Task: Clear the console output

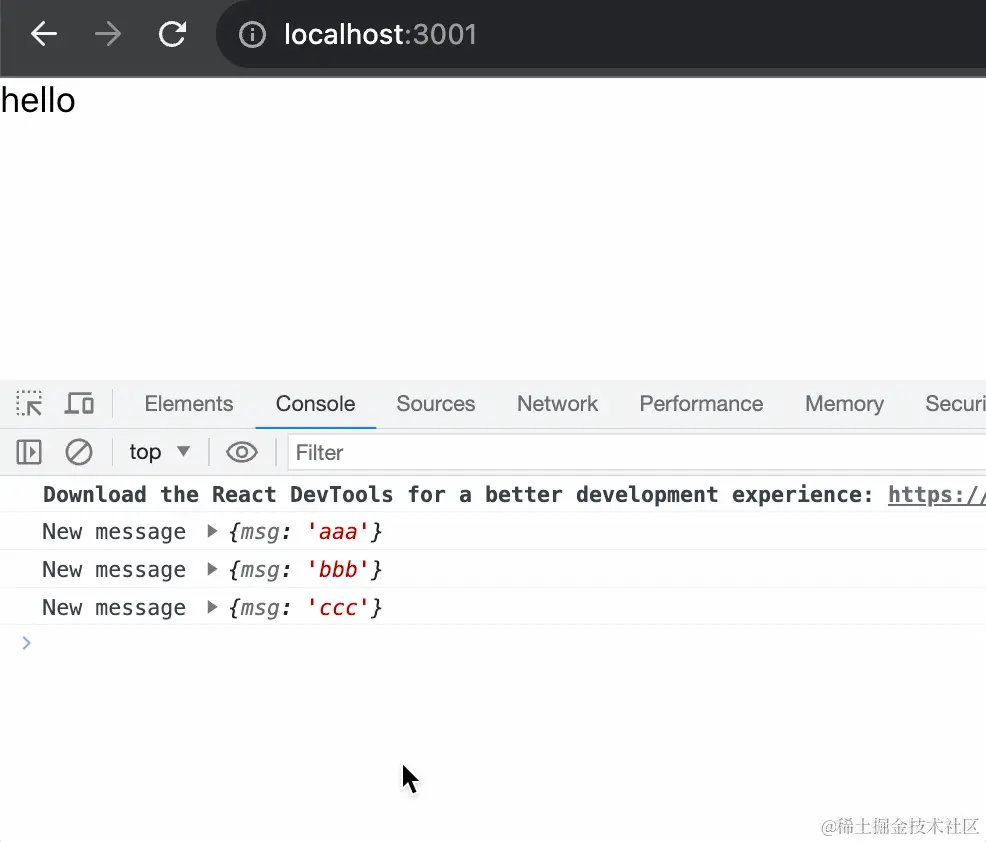Action: click(x=79, y=452)
